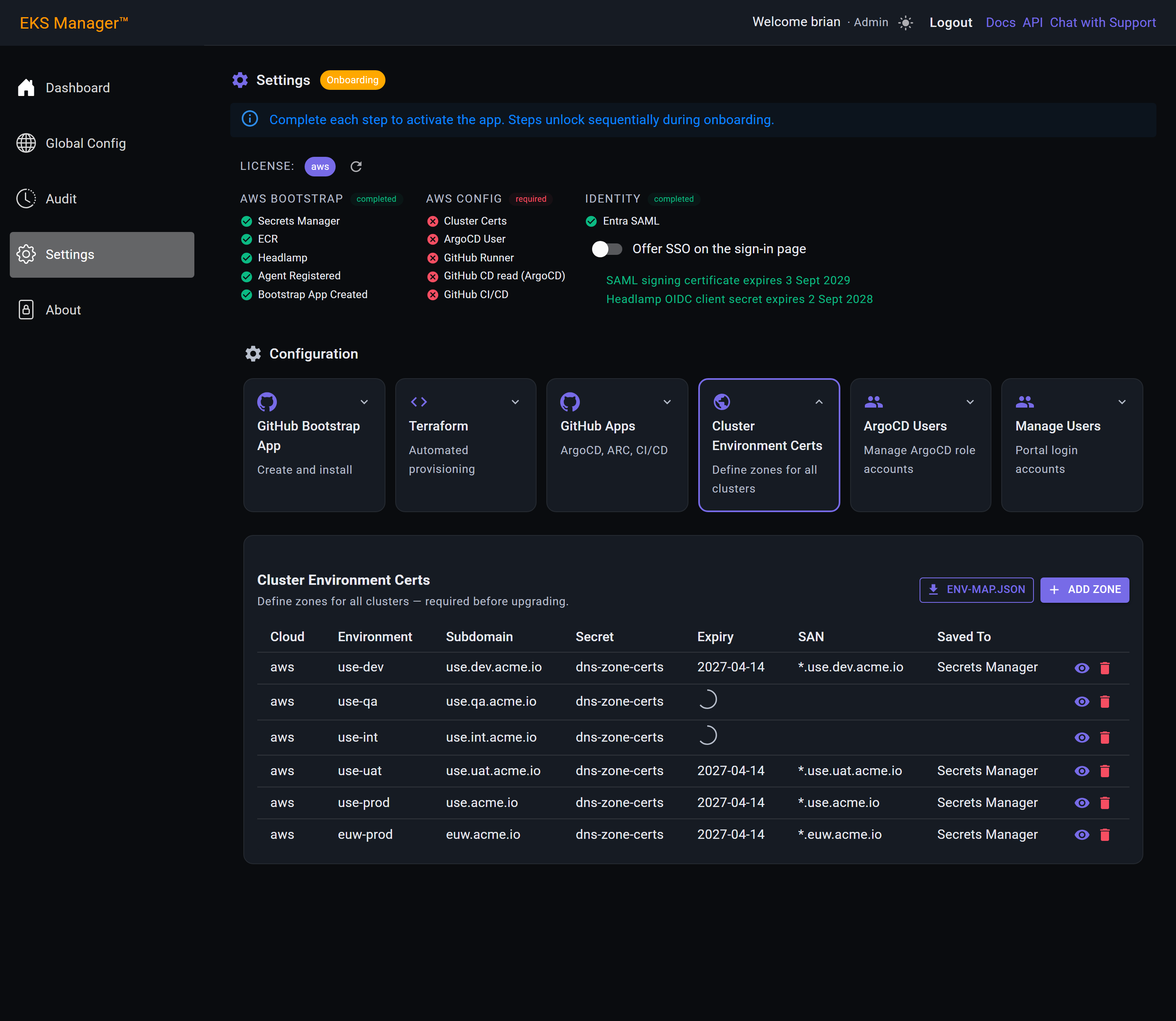1176x1021 pixels.
Task: Delete the use-prod zone row
Action: point(1105,803)
